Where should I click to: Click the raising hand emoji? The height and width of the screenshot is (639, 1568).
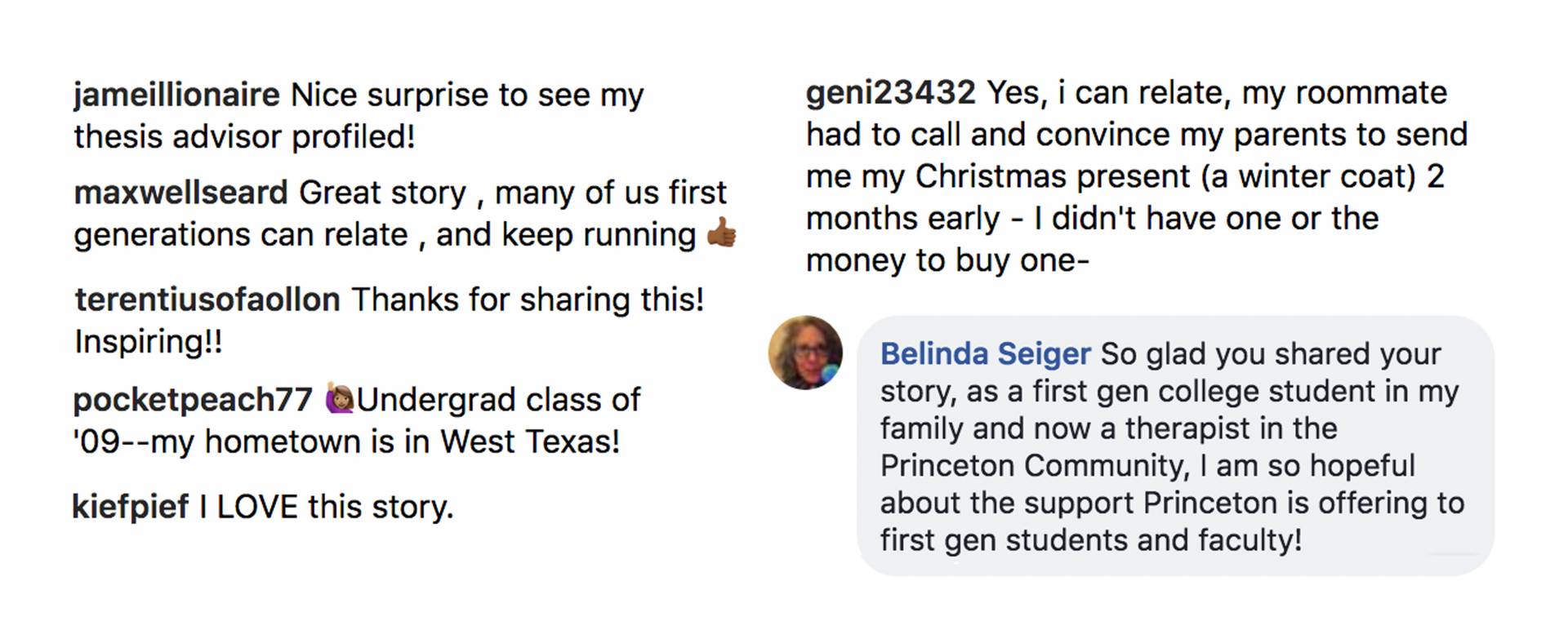339,398
